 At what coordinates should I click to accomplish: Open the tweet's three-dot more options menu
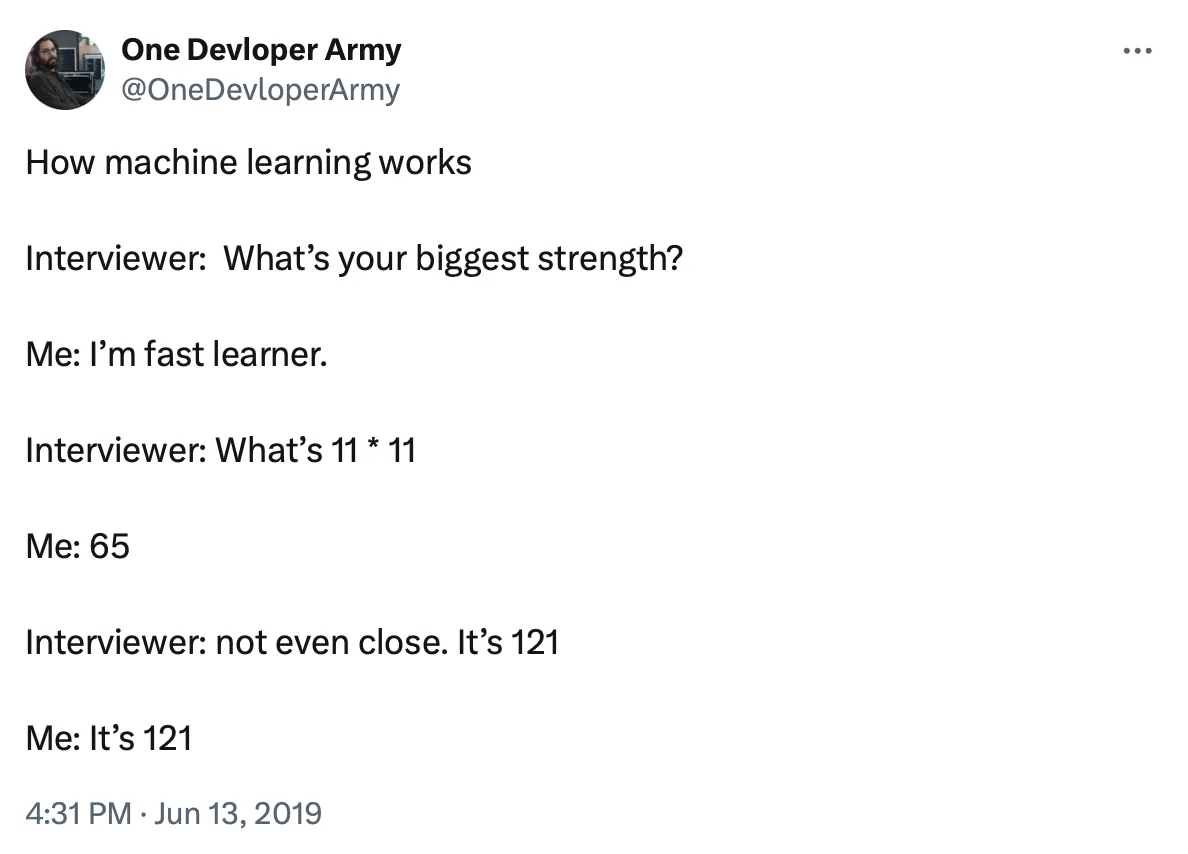point(1137,51)
